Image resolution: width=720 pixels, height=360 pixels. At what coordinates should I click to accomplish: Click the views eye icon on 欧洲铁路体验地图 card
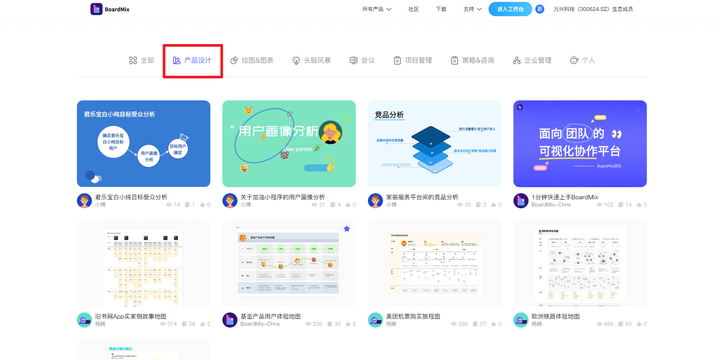(600, 324)
